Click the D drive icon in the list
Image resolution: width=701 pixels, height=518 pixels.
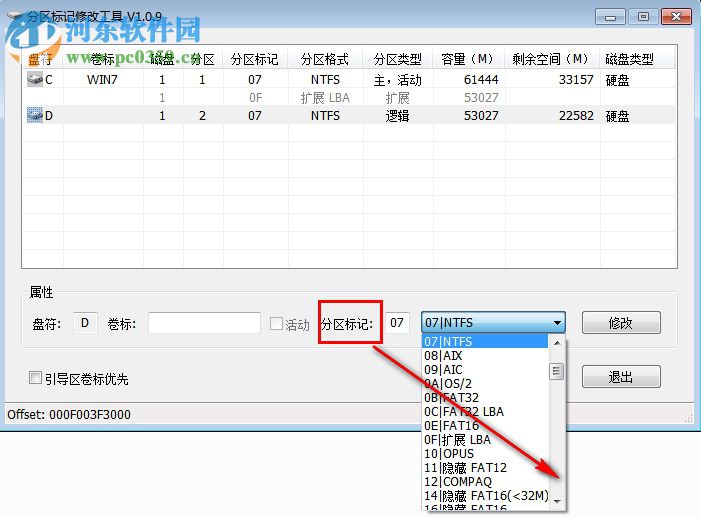(34, 115)
